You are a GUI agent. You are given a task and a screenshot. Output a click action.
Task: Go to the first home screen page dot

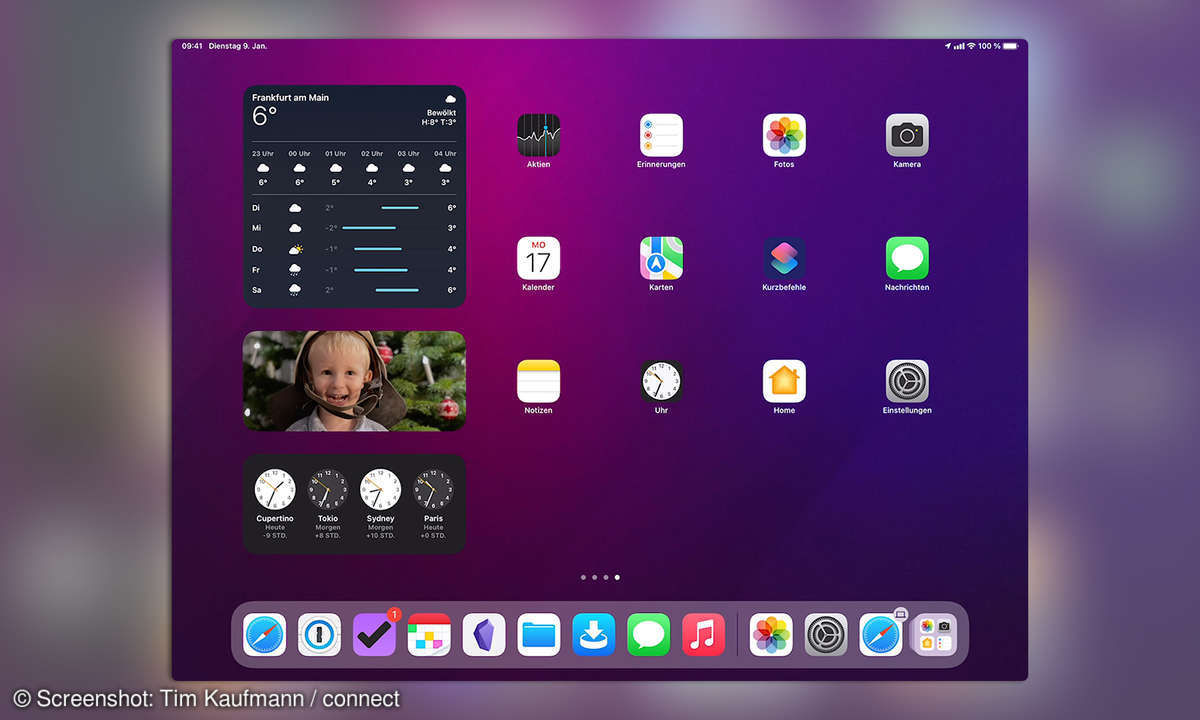[x=583, y=577]
